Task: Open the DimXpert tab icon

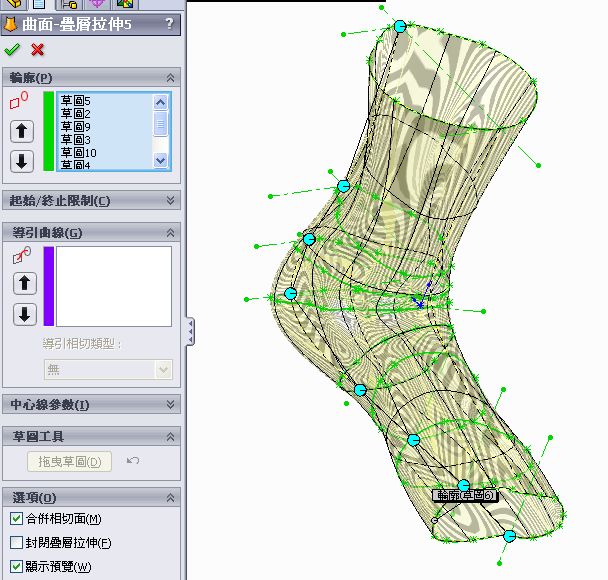Action: [x=96, y=4]
